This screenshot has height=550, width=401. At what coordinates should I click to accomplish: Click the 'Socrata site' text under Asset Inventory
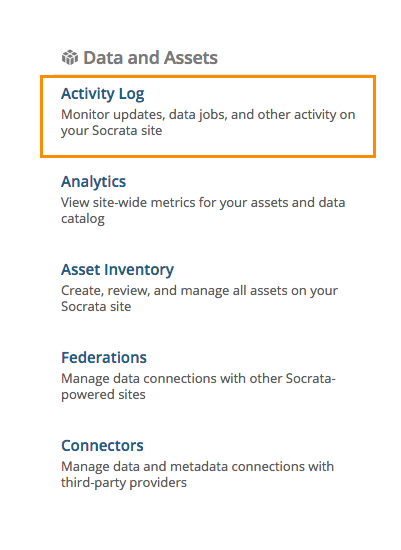tap(96, 307)
